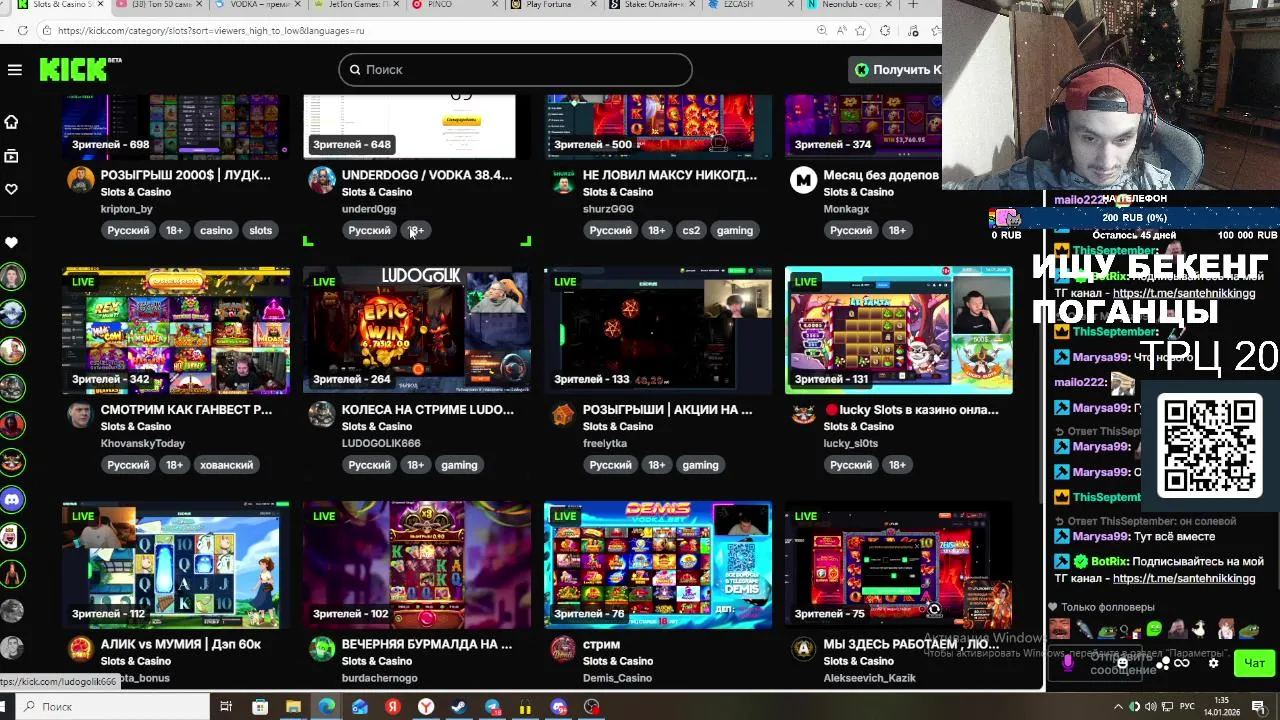Open the Demis stream thumbnail with 76 viewers
Image resolution: width=1280 pixels, height=720 pixels.
(658, 565)
